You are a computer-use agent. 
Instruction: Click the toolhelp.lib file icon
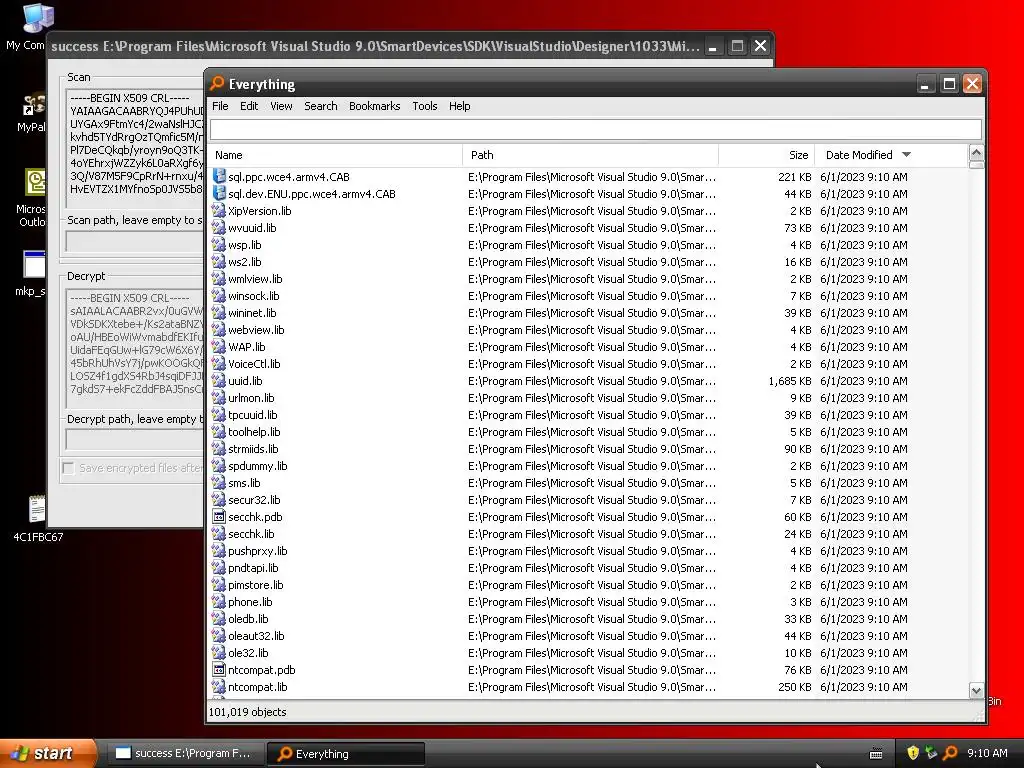[219, 431]
